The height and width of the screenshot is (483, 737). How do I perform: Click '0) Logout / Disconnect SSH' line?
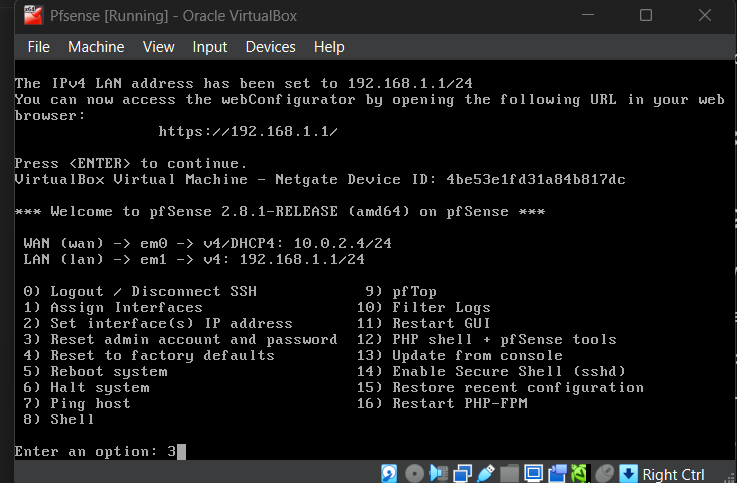(x=140, y=291)
